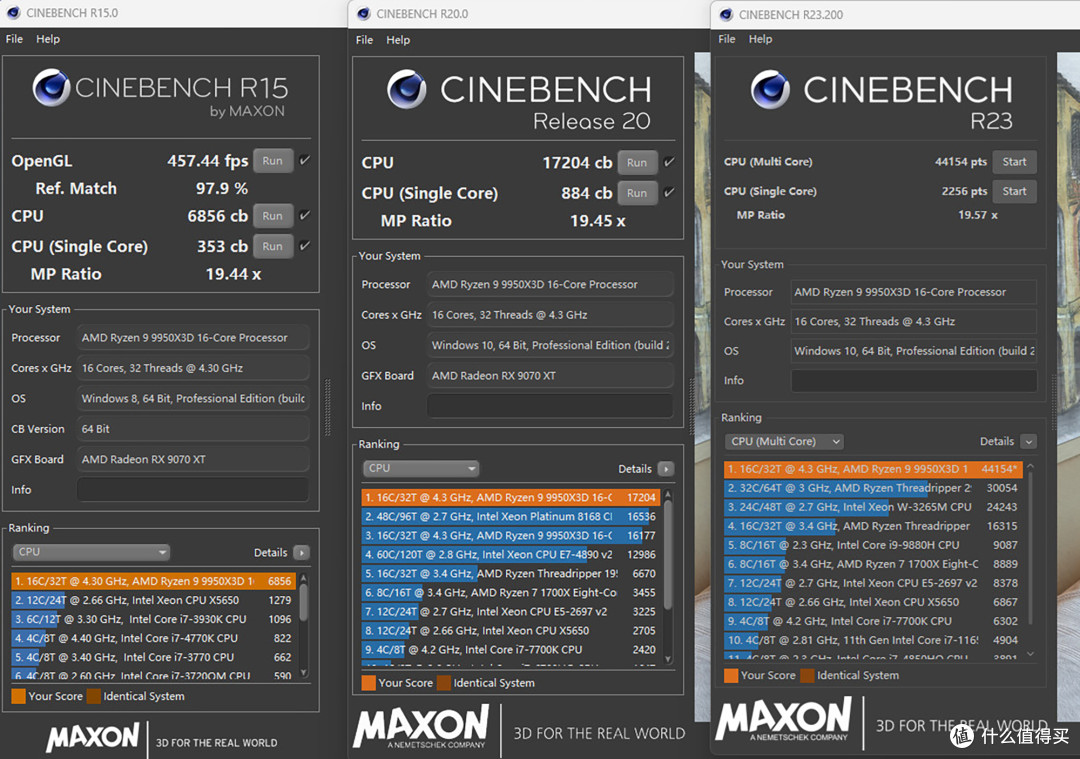1080x759 pixels.
Task: Toggle the R15 CPU (Single Core) checkbox
Action: [x=304, y=245]
